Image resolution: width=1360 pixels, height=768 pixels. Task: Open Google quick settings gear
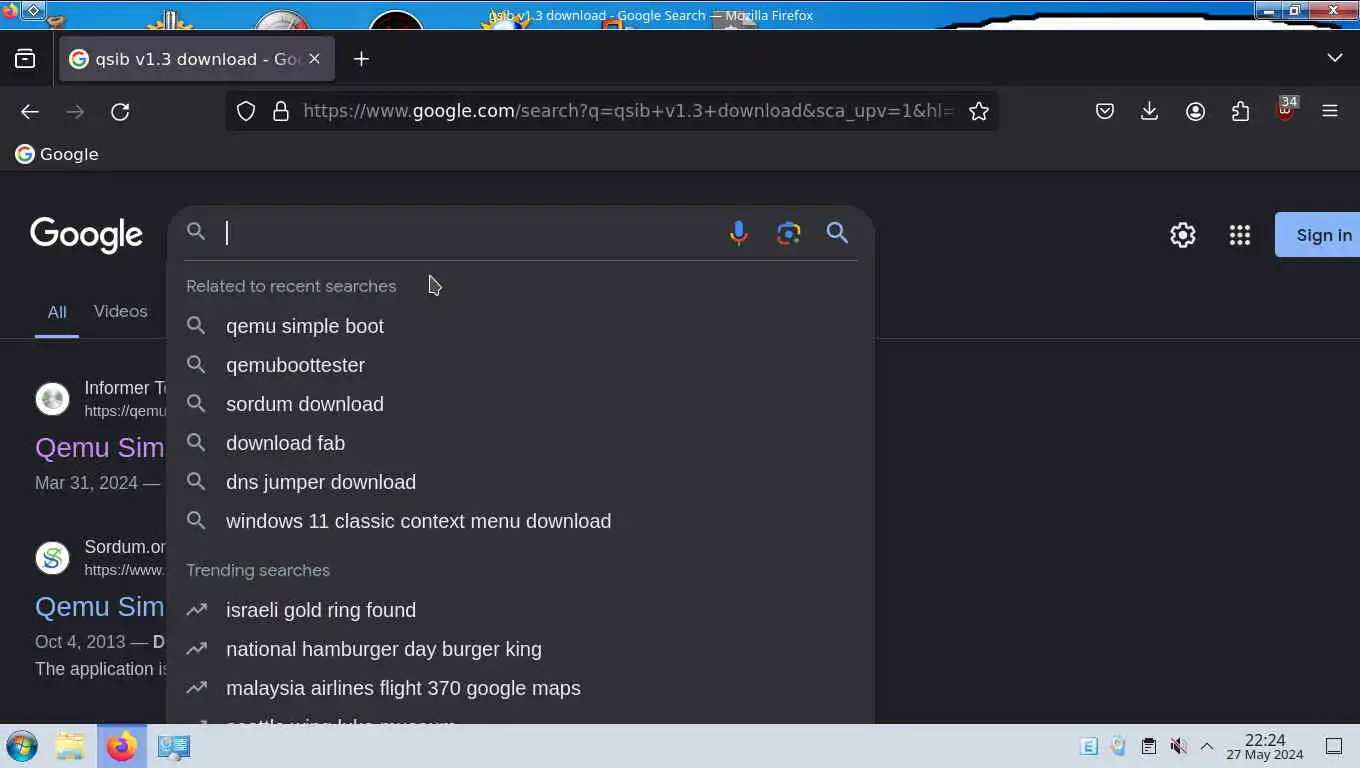pyautogui.click(x=1183, y=235)
